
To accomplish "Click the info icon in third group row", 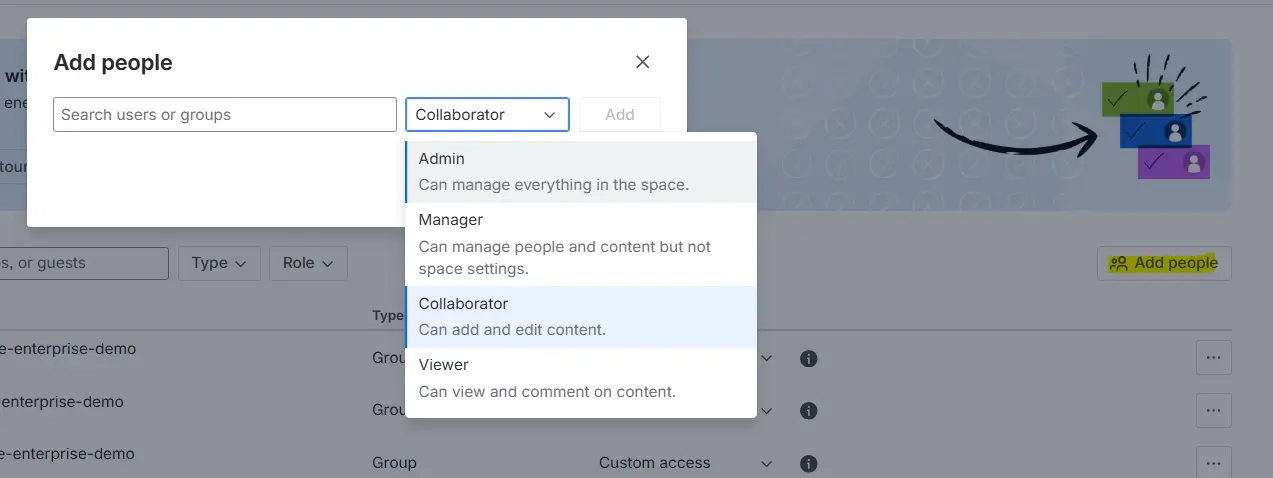I will coord(809,463).
